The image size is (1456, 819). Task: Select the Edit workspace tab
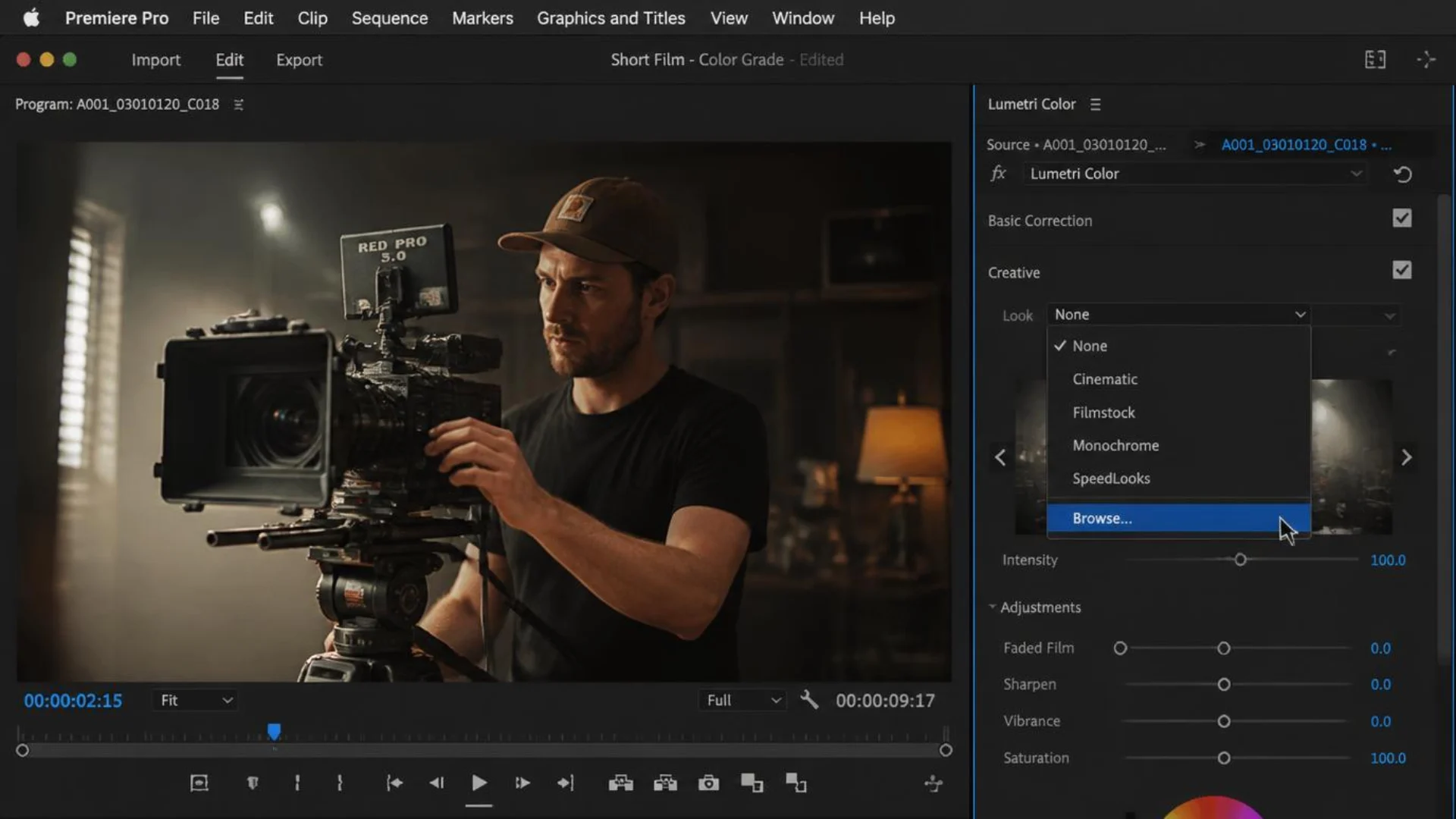coord(229,60)
